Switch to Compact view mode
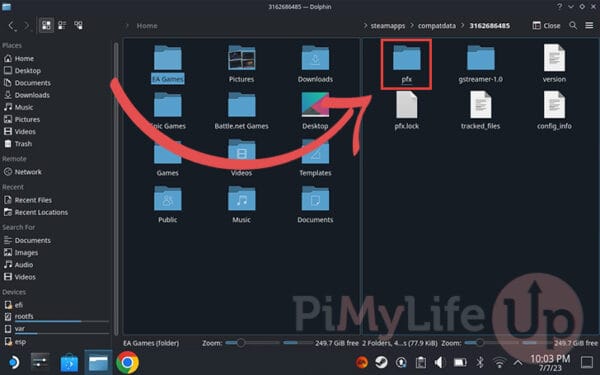 pos(62,26)
